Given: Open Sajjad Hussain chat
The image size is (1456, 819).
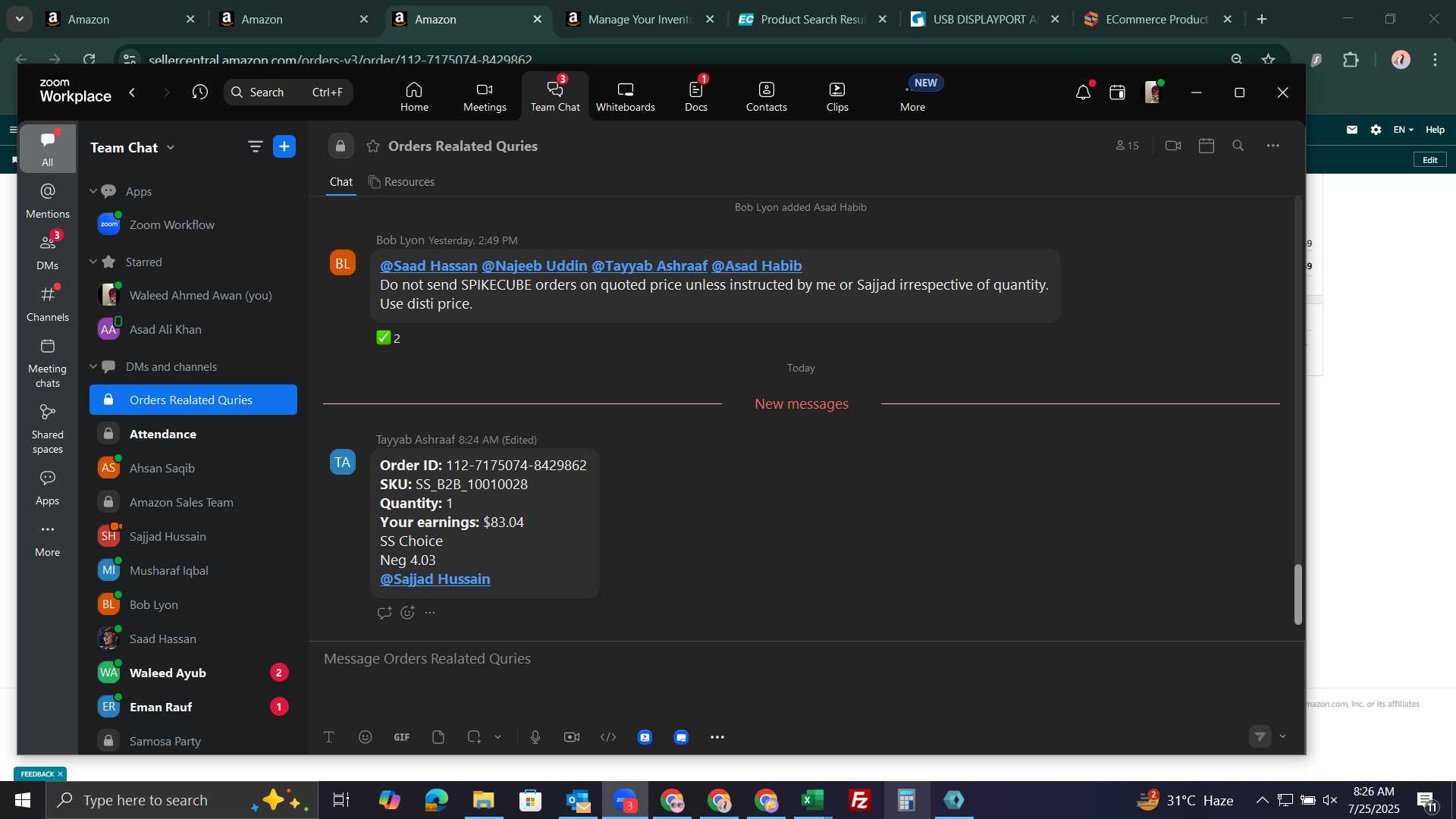Looking at the screenshot, I should pos(193,537).
